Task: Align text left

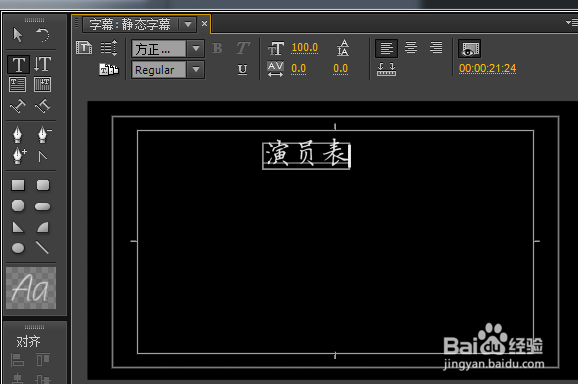Action: coord(386,48)
